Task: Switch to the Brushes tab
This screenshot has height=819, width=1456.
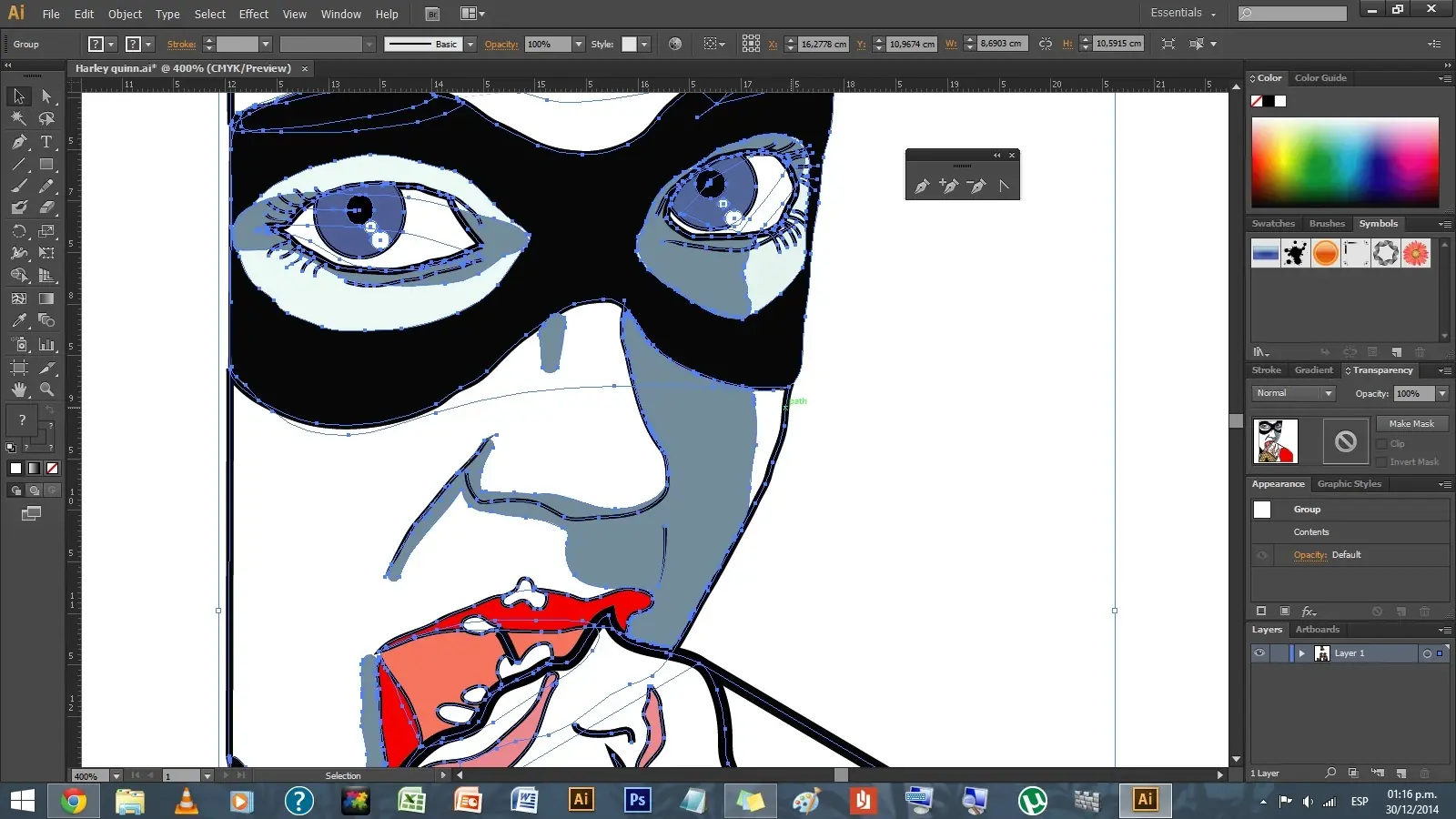Action: [1327, 224]
